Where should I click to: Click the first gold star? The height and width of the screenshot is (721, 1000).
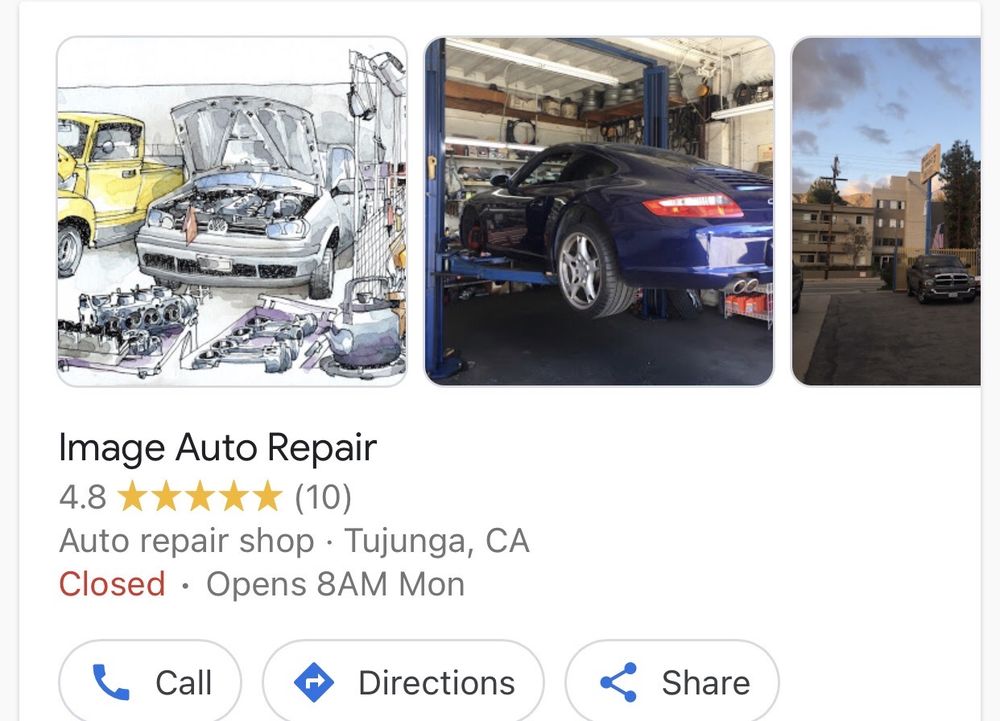click(133, 497)
